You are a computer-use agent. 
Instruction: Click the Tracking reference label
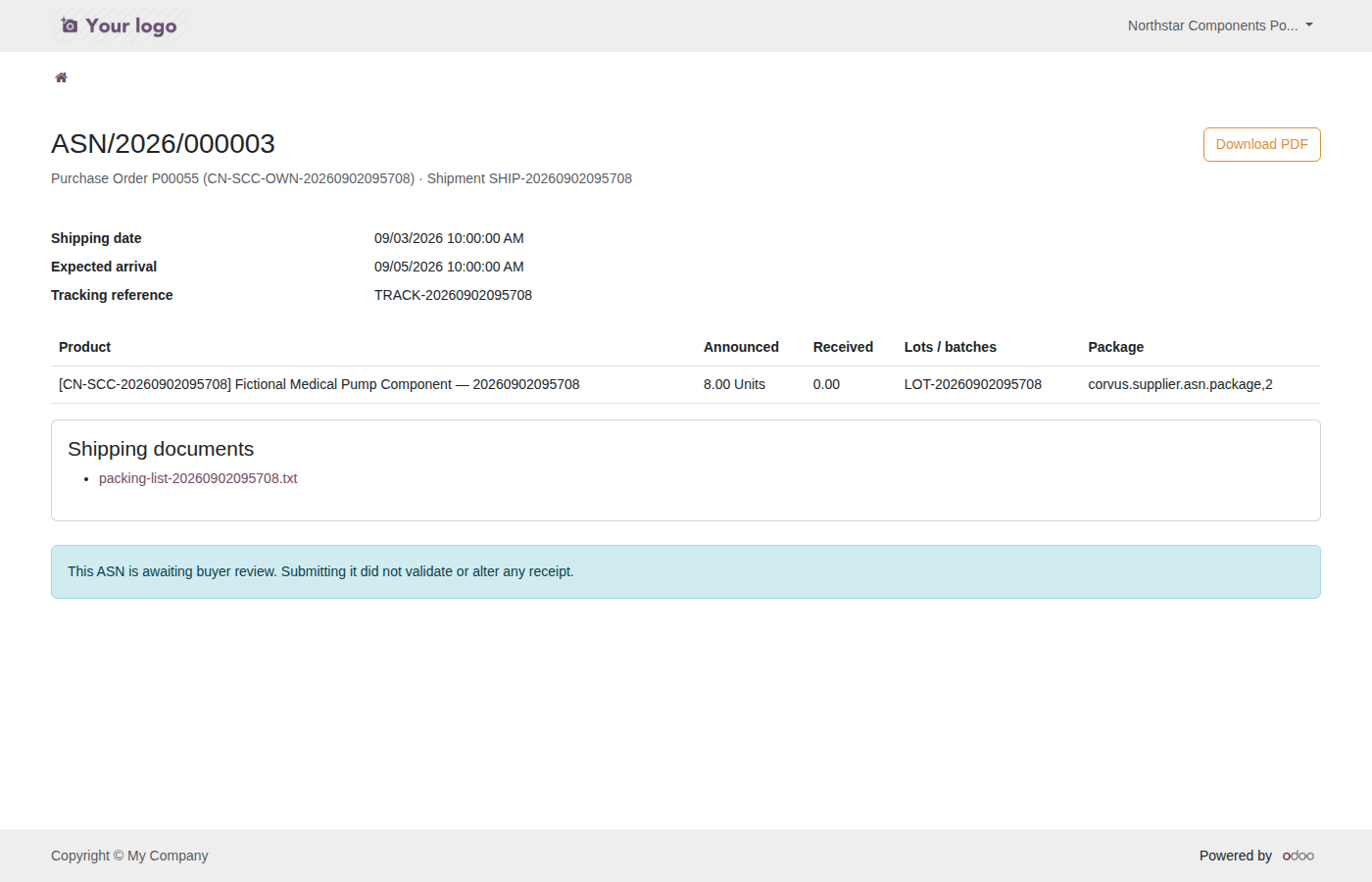pyautogui.click(x=112, y=295)
